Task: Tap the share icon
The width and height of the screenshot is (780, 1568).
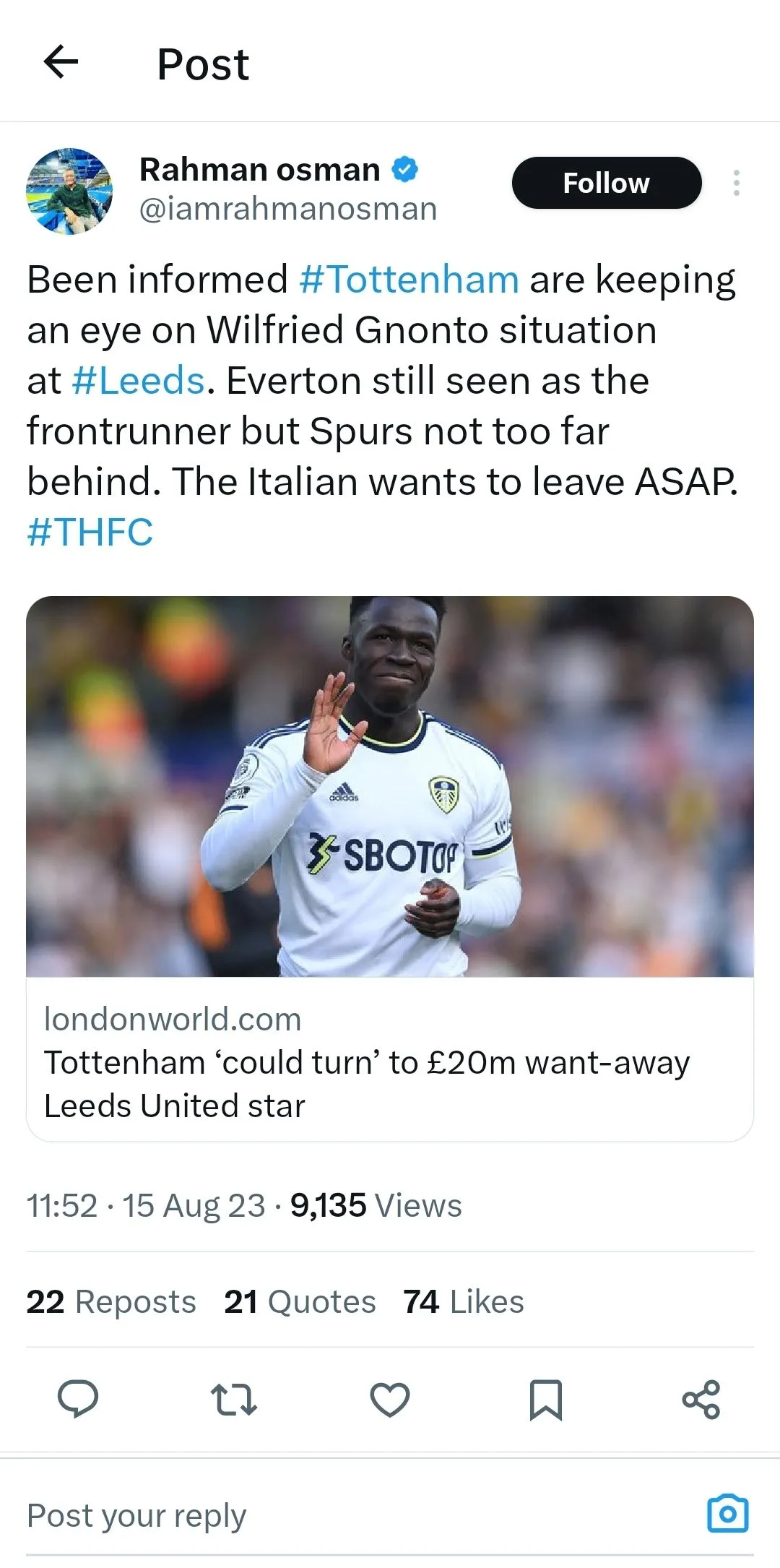Action: [x=701, y=1399]
